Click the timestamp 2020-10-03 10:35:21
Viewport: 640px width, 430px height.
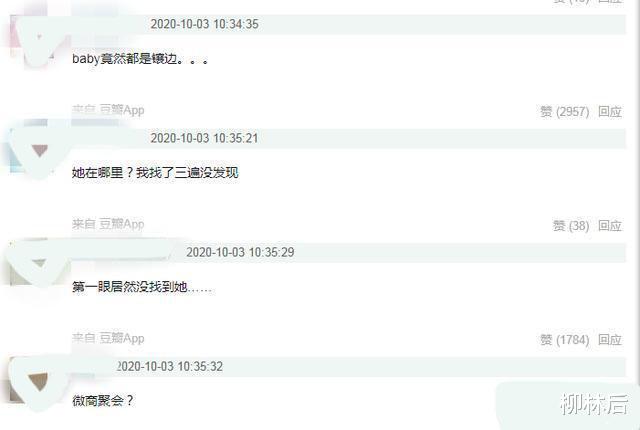tap(204, 138)
